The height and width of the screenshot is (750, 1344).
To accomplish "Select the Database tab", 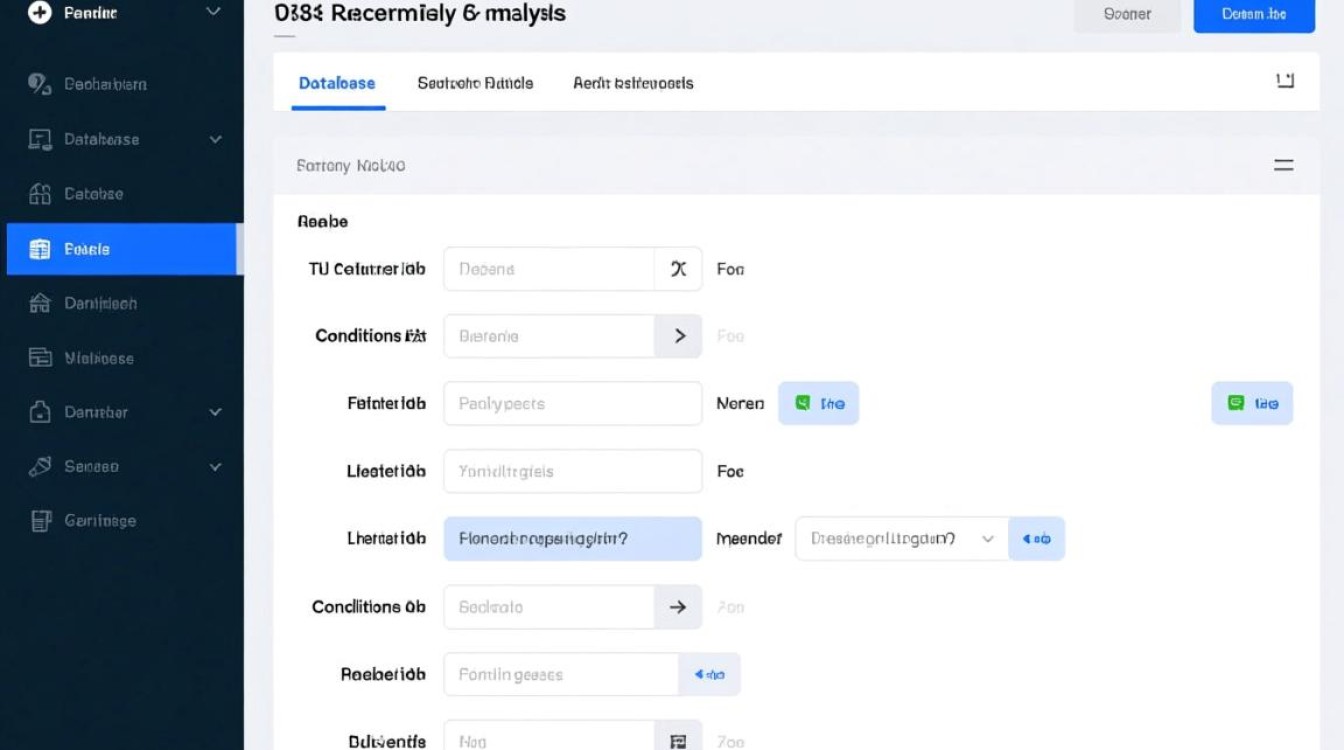I will point(337,83).
